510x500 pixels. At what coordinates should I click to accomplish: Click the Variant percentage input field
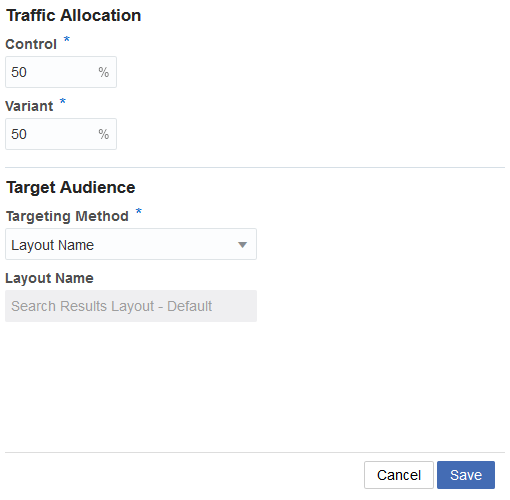tap(61, 134)
